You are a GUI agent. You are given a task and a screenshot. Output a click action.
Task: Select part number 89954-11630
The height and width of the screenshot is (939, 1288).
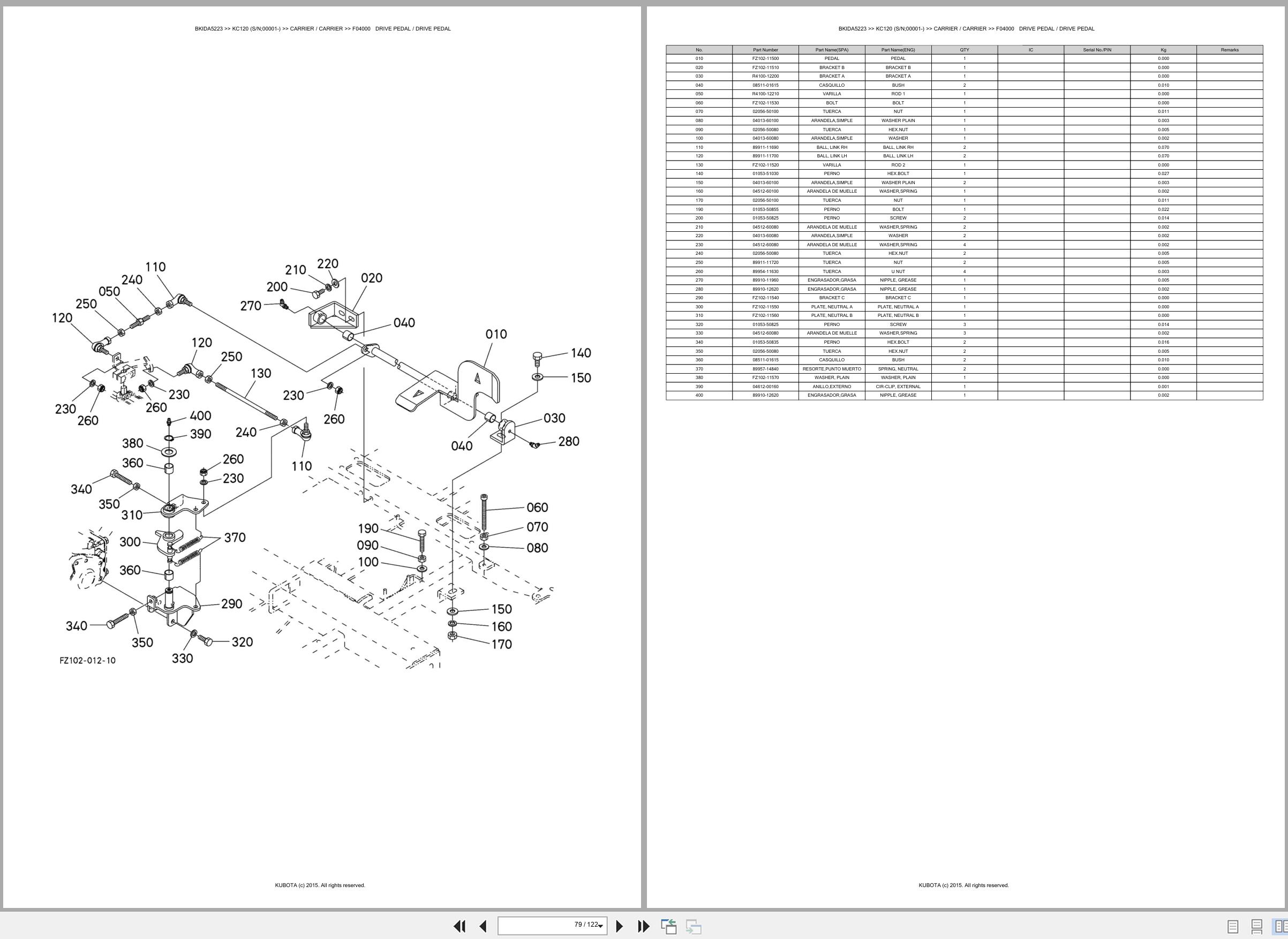pyautogui.click(x=765, y=271)
